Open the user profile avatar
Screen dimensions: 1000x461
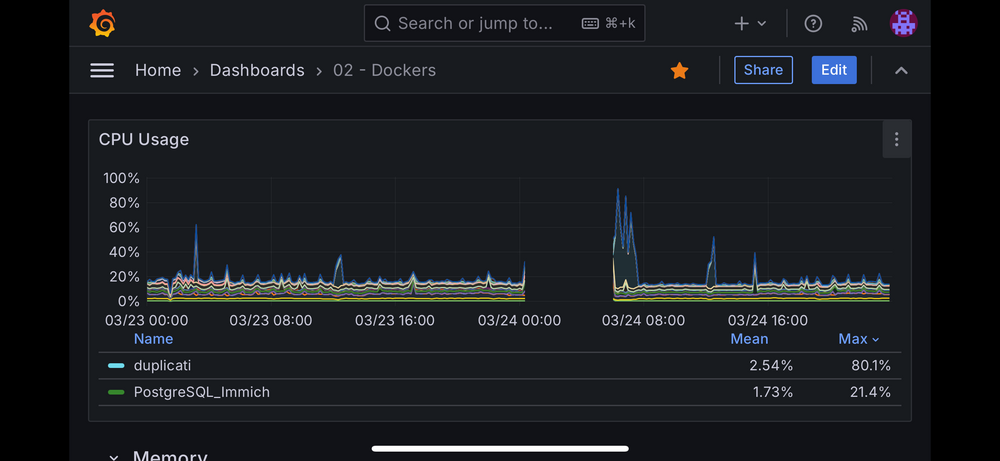pos(904,24)
